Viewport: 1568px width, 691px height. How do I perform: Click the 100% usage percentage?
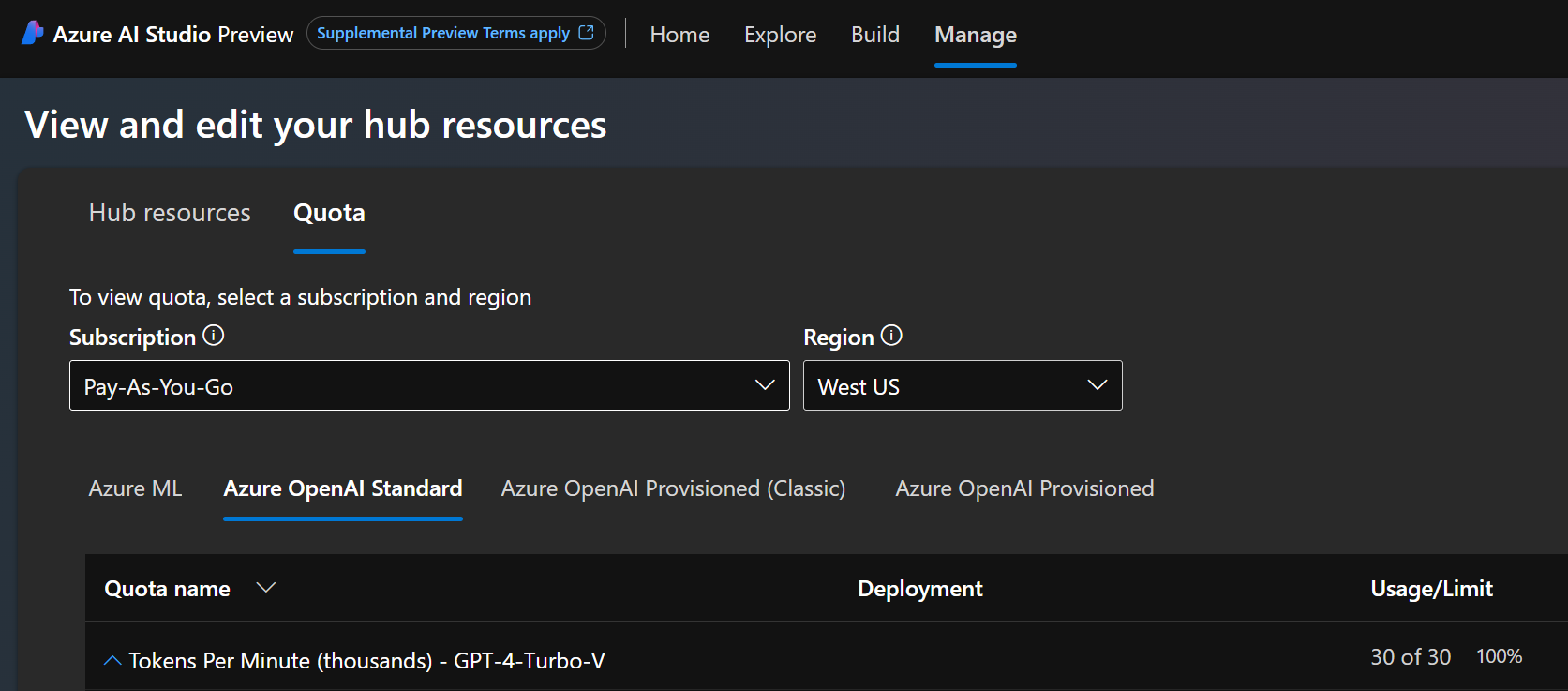pyautogui.click(x=1499, y=656)
